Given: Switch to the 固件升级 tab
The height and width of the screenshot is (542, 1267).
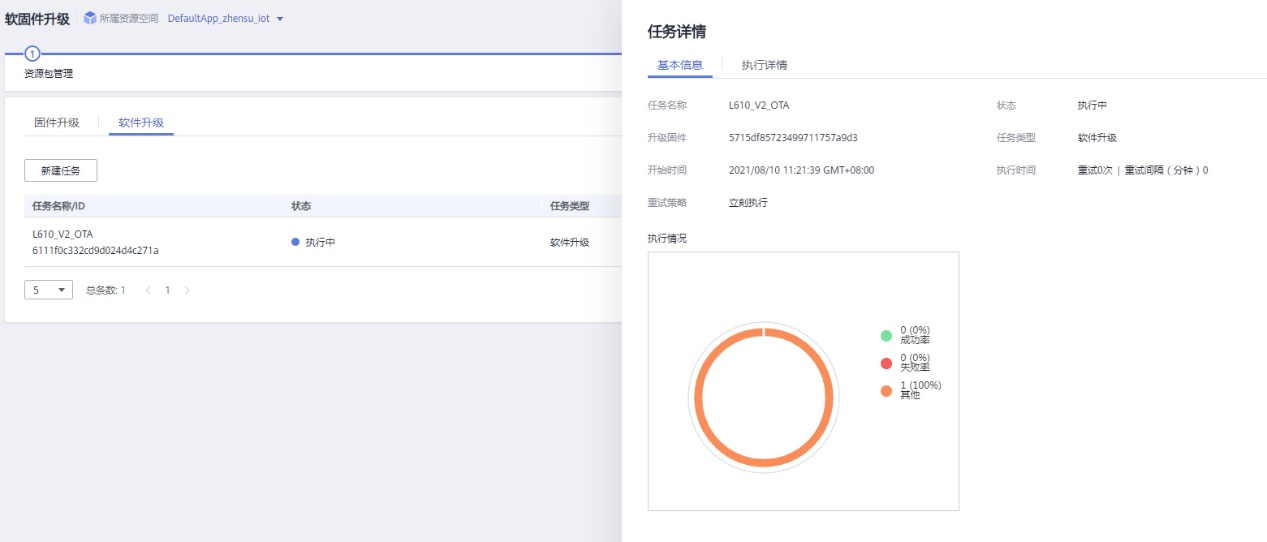Looking at the screenshot, I should point(57,123).
